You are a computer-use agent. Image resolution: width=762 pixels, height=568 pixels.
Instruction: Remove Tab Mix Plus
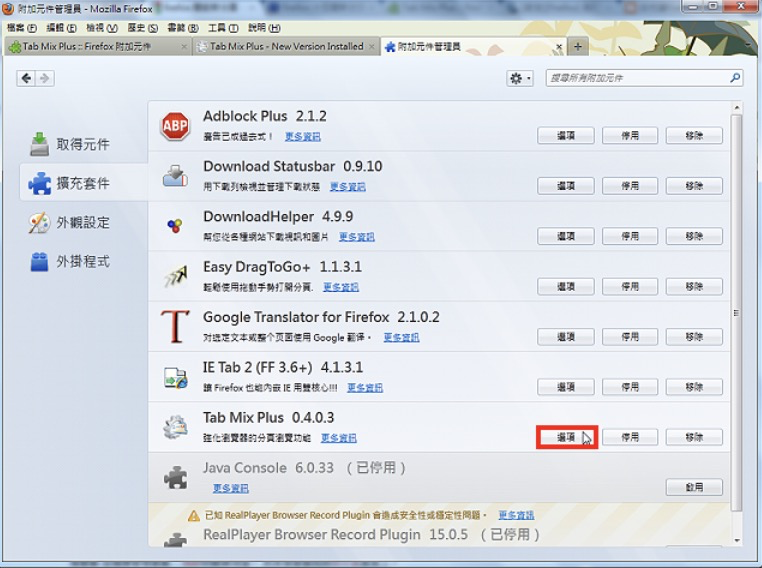coord(694,437)
